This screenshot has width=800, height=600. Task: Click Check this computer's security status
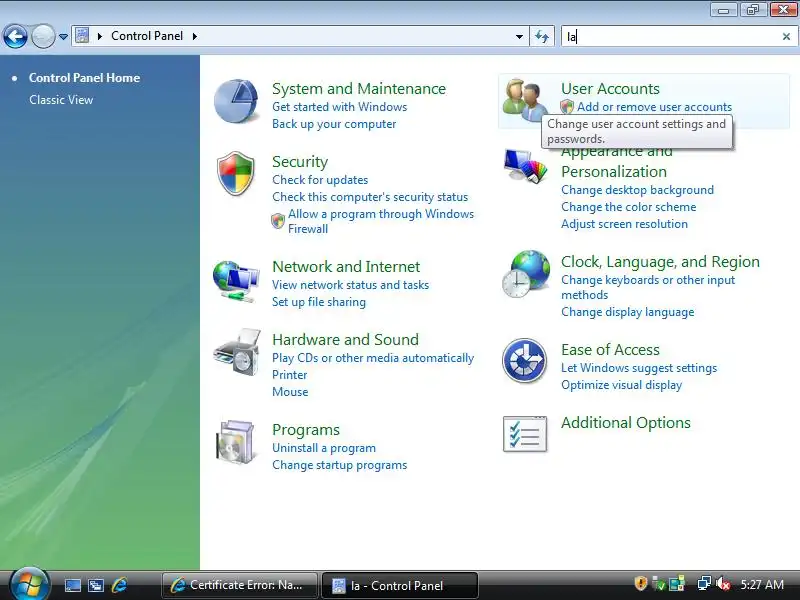coord(370,197)
